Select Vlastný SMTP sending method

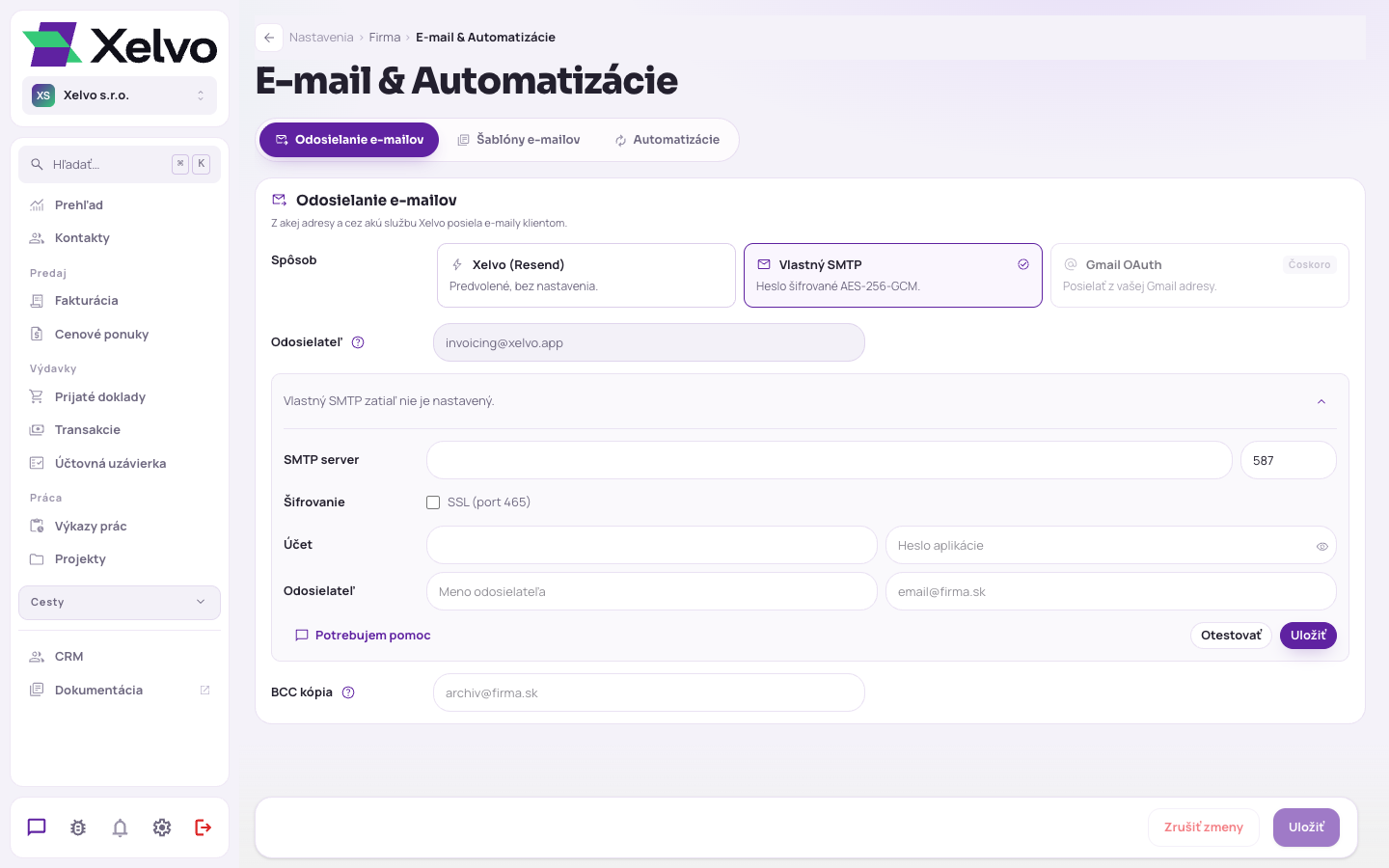pyautogui.click(x=893, y=276)
